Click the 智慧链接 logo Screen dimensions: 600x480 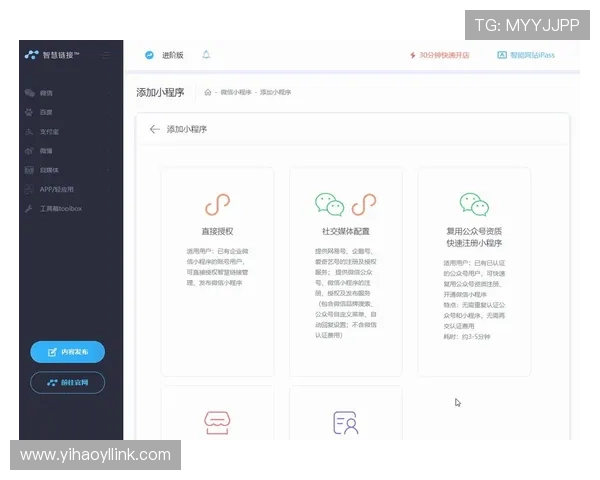58,55
